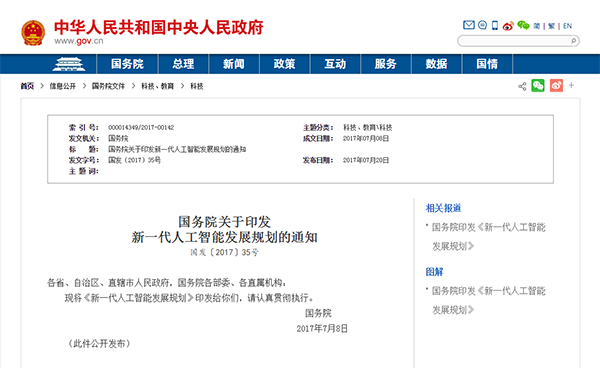Click the search text field
Viewport: 600px width, 368px height.
(514, 41)
